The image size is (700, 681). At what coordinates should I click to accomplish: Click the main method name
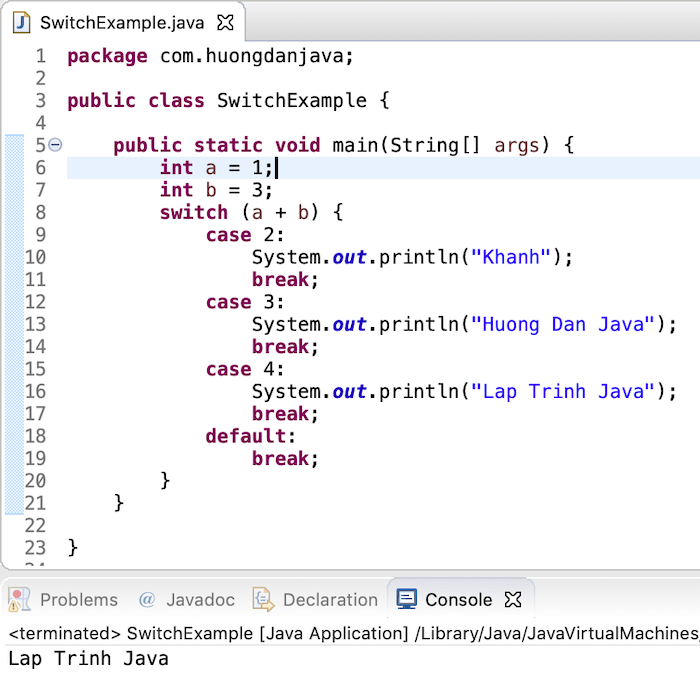click(x=355, y=145)
